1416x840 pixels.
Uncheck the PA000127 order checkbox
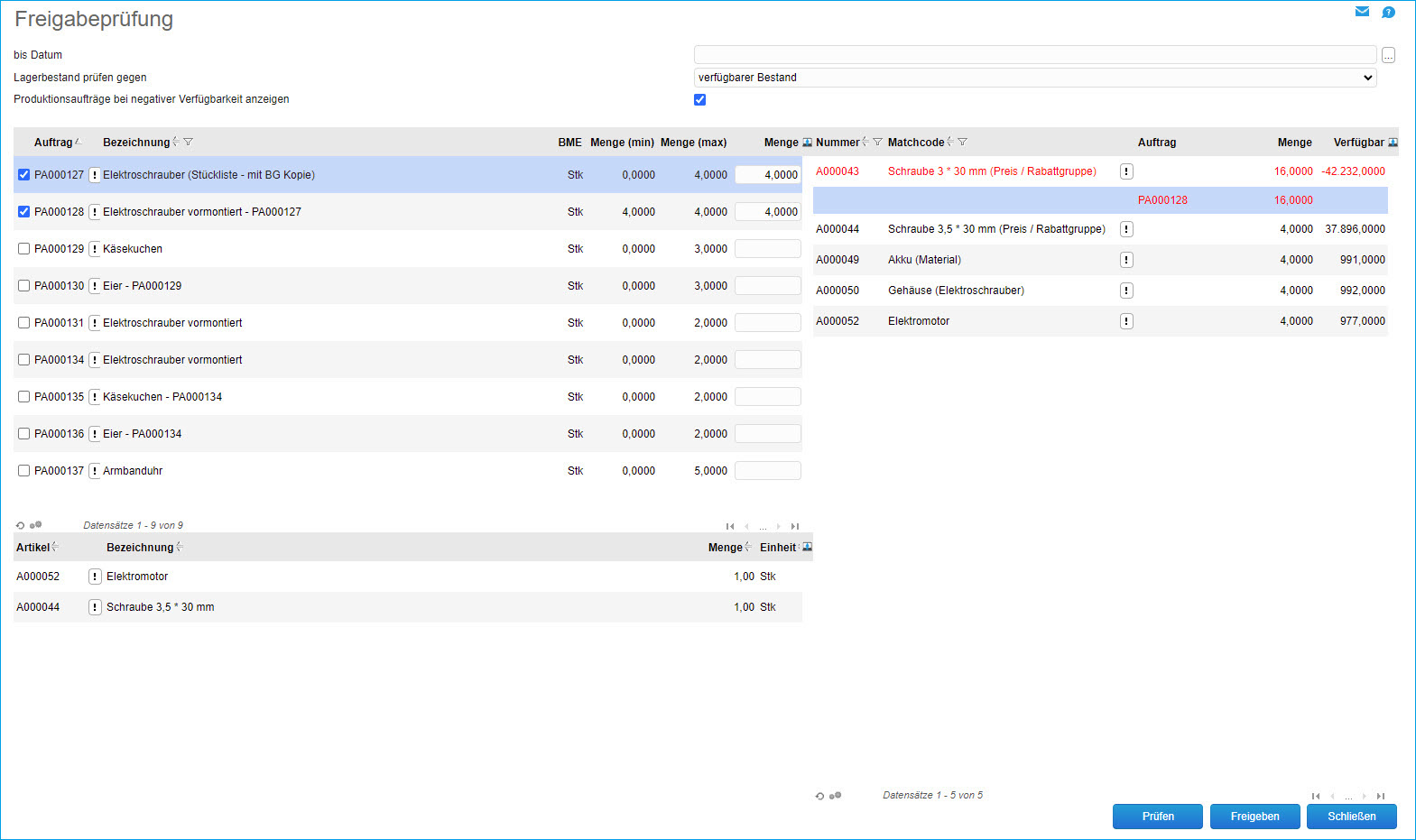pos(24,175)
